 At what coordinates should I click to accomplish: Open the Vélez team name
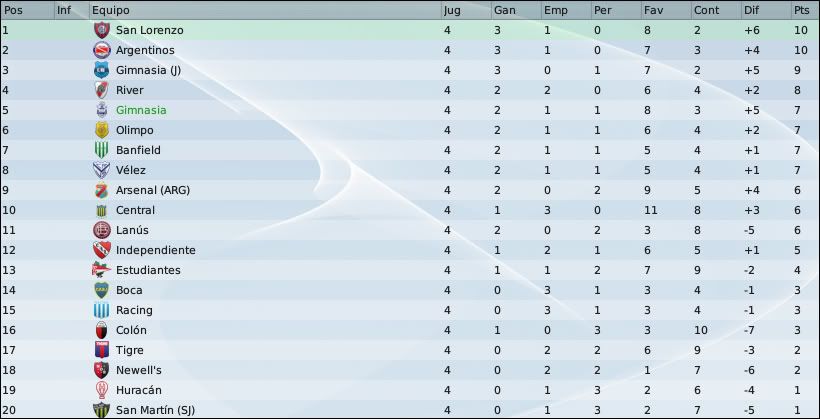131,170
